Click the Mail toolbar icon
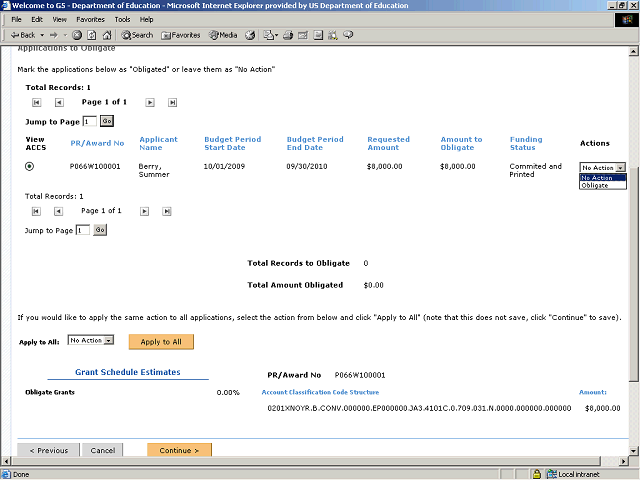 (270, 35)
